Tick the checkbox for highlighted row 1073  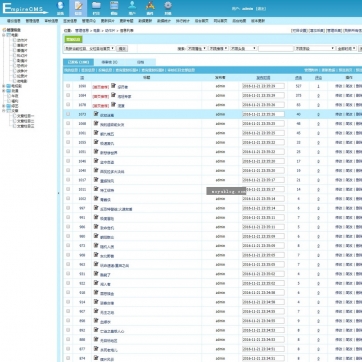coord(68,114)
